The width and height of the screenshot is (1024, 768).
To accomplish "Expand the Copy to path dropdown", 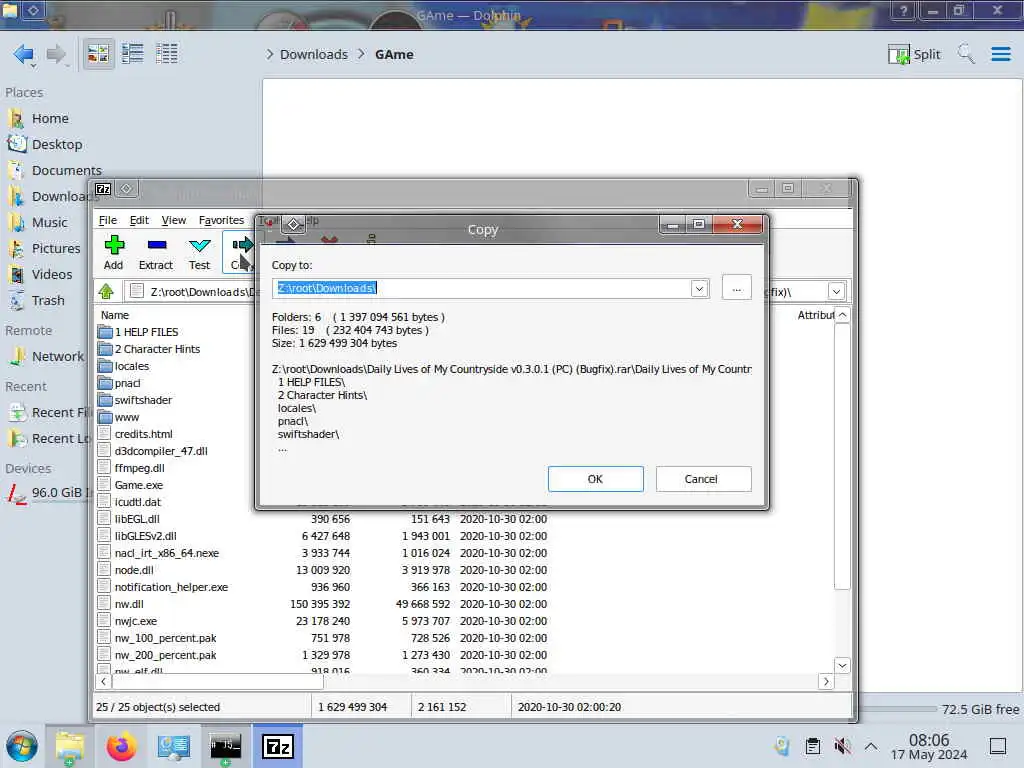I will pos(699,288).
